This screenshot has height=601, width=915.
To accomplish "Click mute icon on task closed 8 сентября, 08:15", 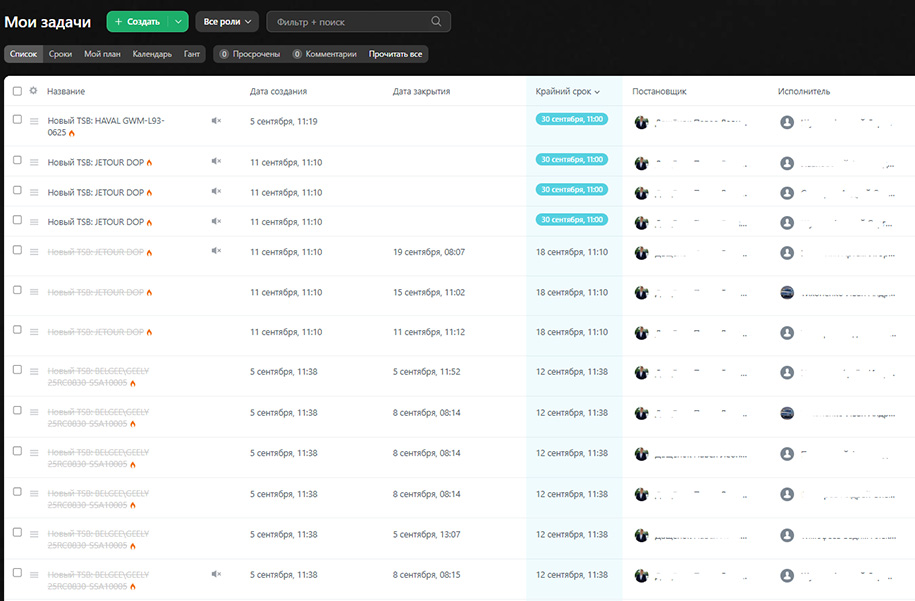I will 216,574.
